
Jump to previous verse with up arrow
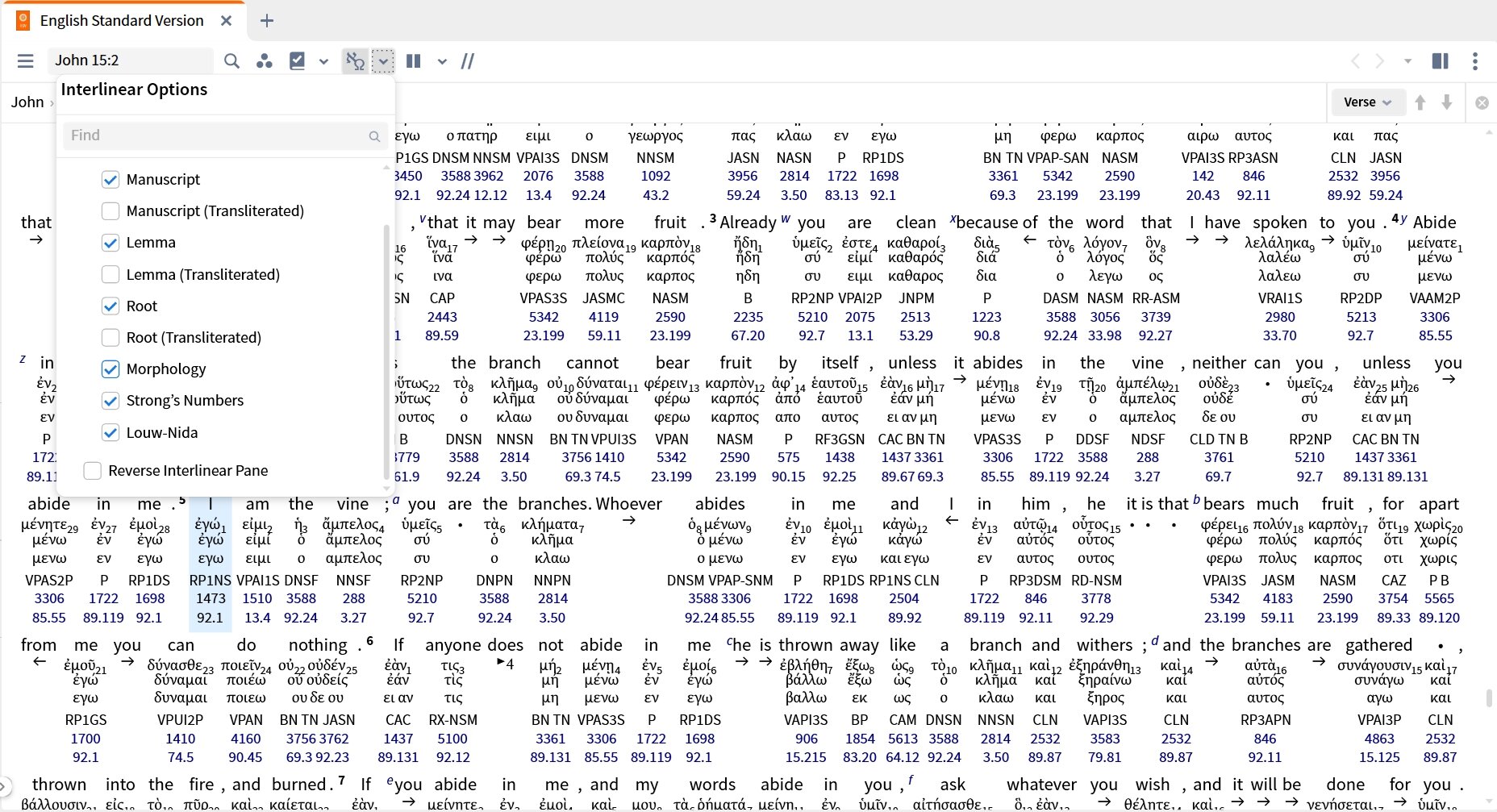1420,102
